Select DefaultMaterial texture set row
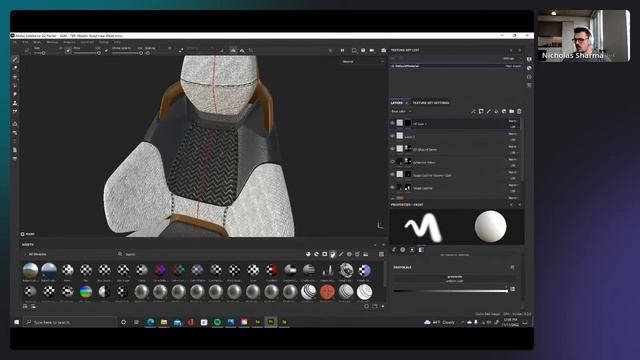Screen dimensions: 640x360 pyautogui.click(x=456, y=66)
